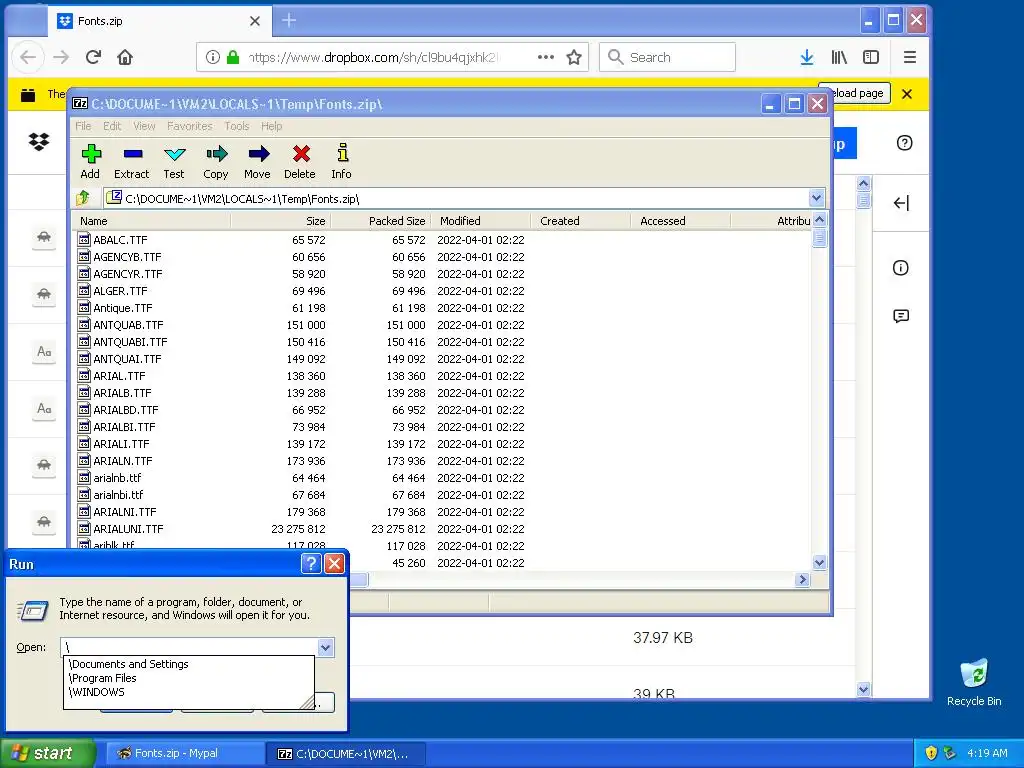
Task: Open Dropbox help question mark icon
Action: pyautogui.click(x=904, y=143)
